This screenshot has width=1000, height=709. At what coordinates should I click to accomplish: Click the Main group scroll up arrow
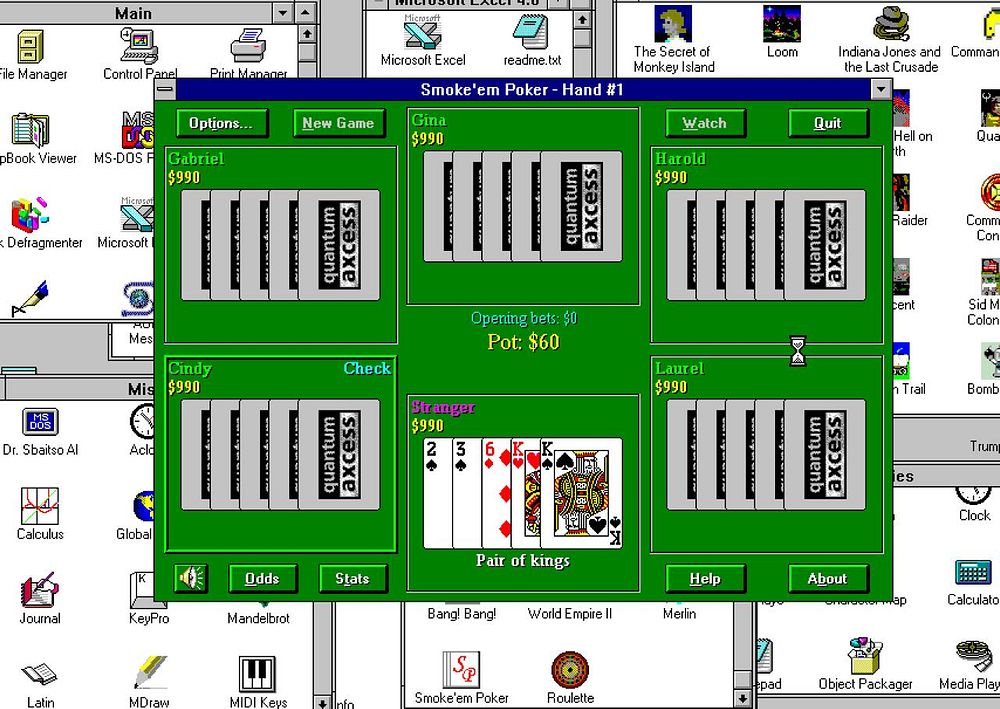click(x=307, y=33)
